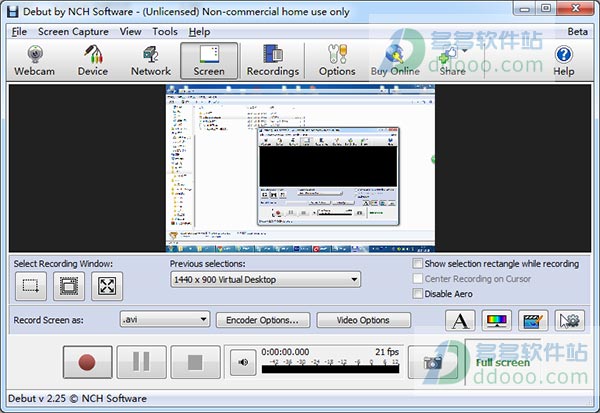Open the watermark clapperboard icon
This screenshot has height=413, width=600.
[x=533, y=320]
